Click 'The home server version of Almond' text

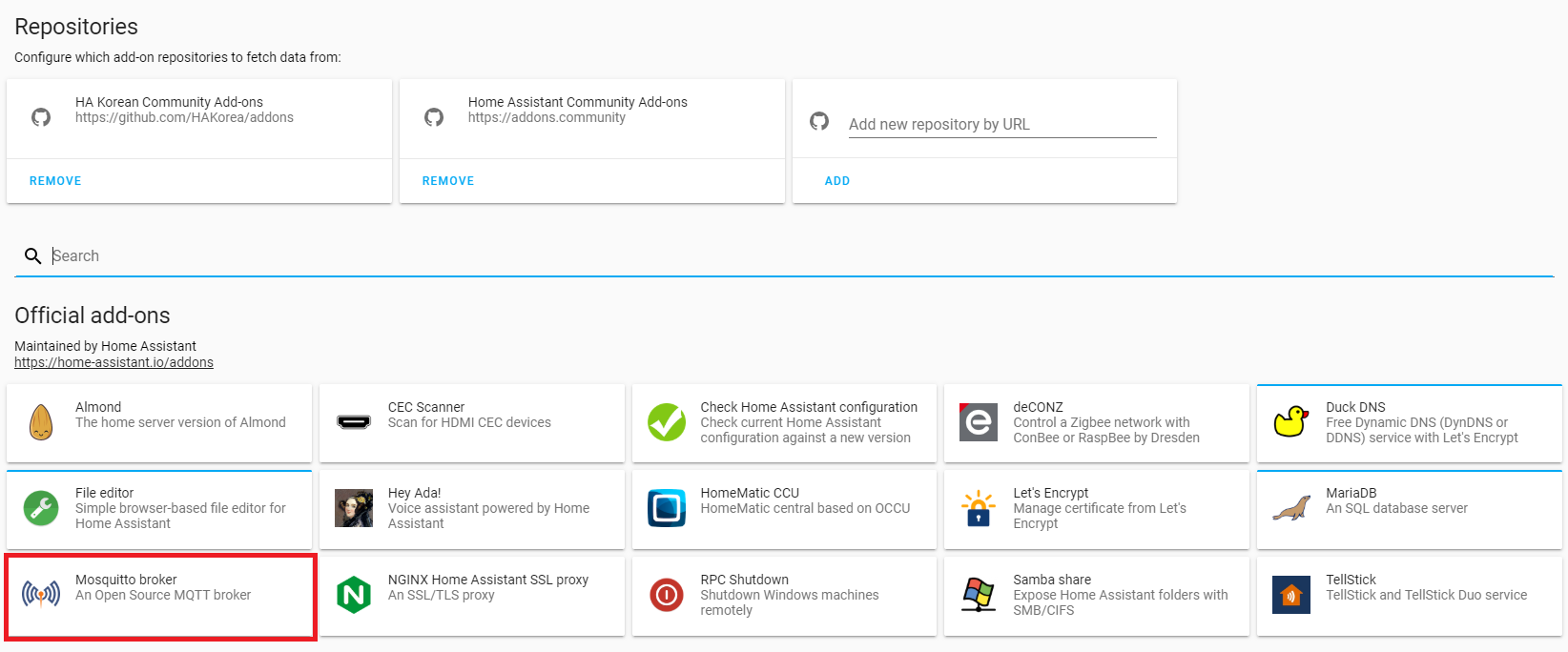180,422
